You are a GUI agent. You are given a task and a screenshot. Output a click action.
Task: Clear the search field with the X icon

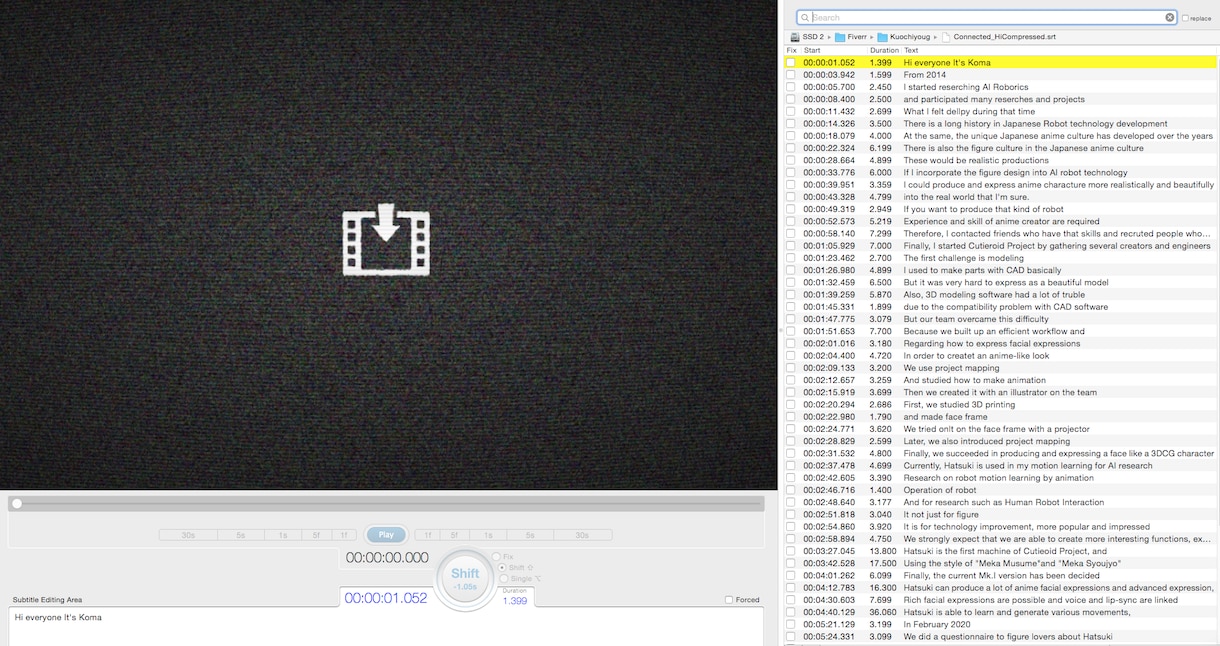click(x=1170, y=18)
